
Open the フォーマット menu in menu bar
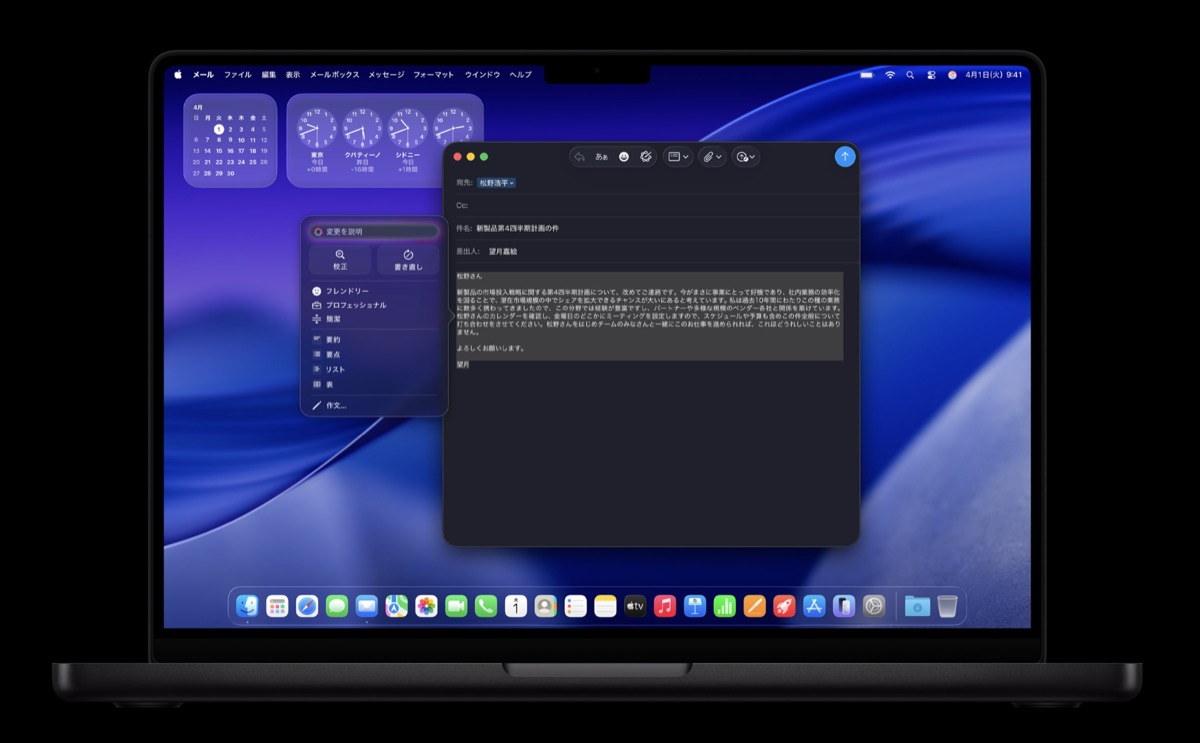click(x=433, y=75)
